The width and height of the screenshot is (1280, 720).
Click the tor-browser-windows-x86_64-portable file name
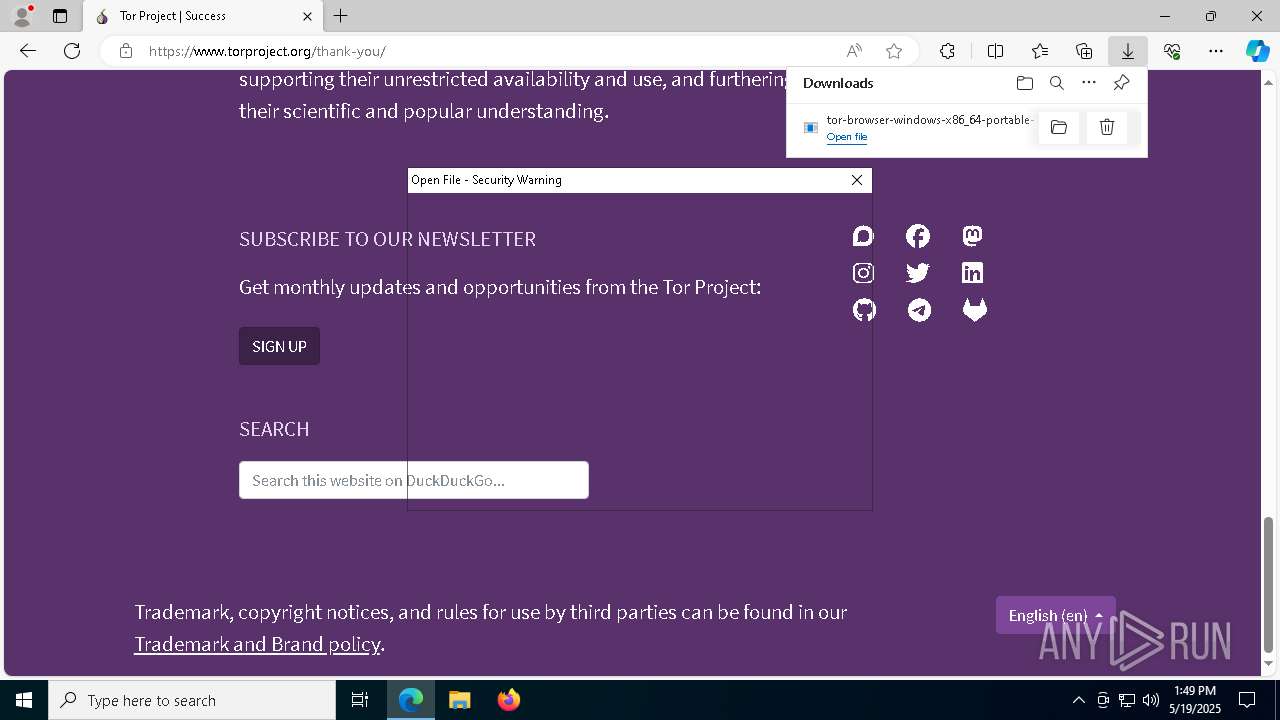point(929,120)
